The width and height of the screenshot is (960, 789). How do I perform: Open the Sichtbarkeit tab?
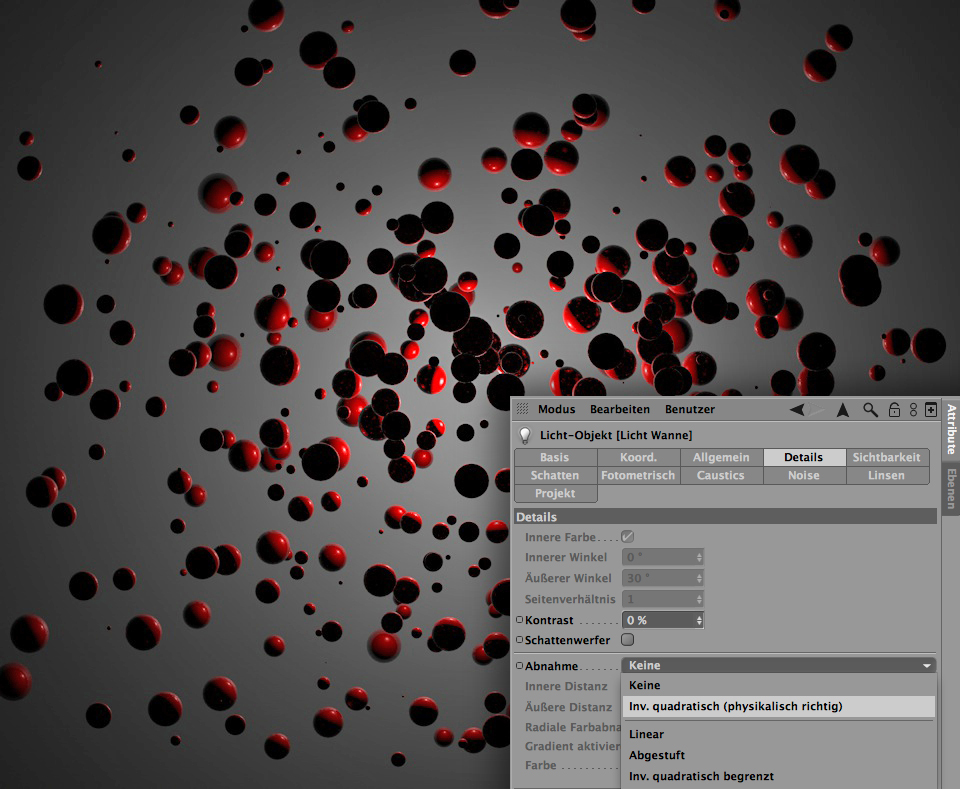[x=886, y=457]
